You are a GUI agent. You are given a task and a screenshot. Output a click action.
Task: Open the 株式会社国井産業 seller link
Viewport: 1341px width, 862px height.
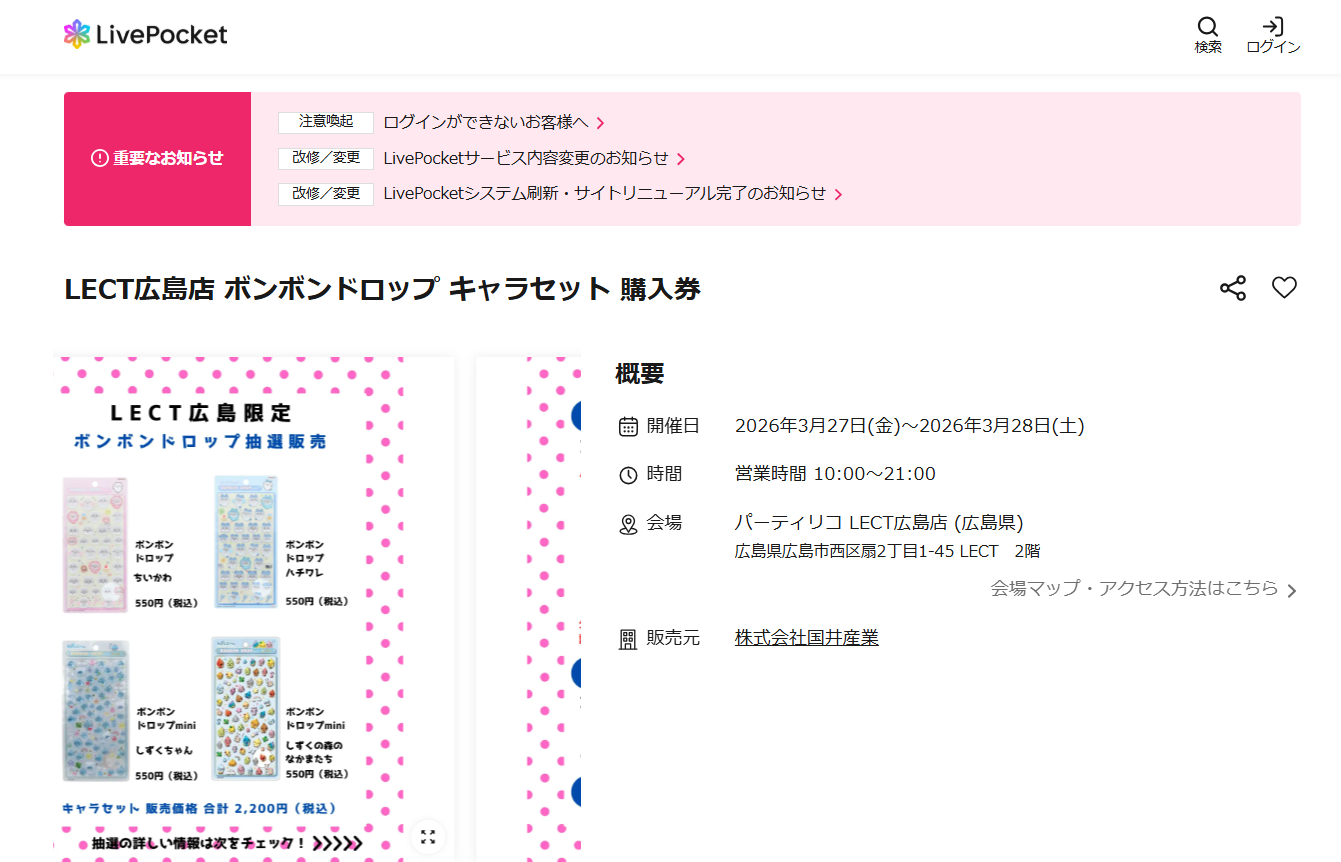coord(806,637)
